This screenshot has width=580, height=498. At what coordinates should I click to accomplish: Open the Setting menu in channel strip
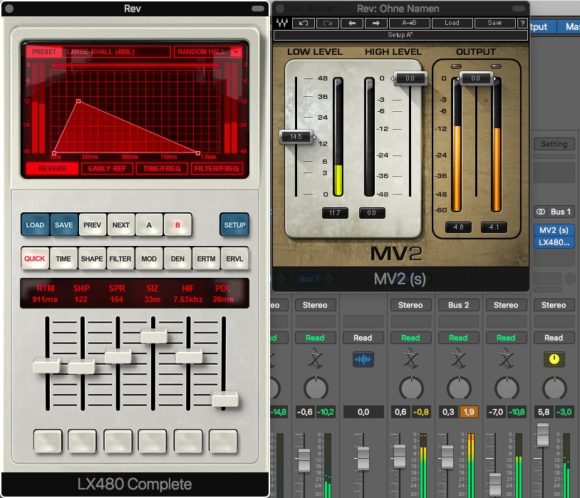point(554,144)
